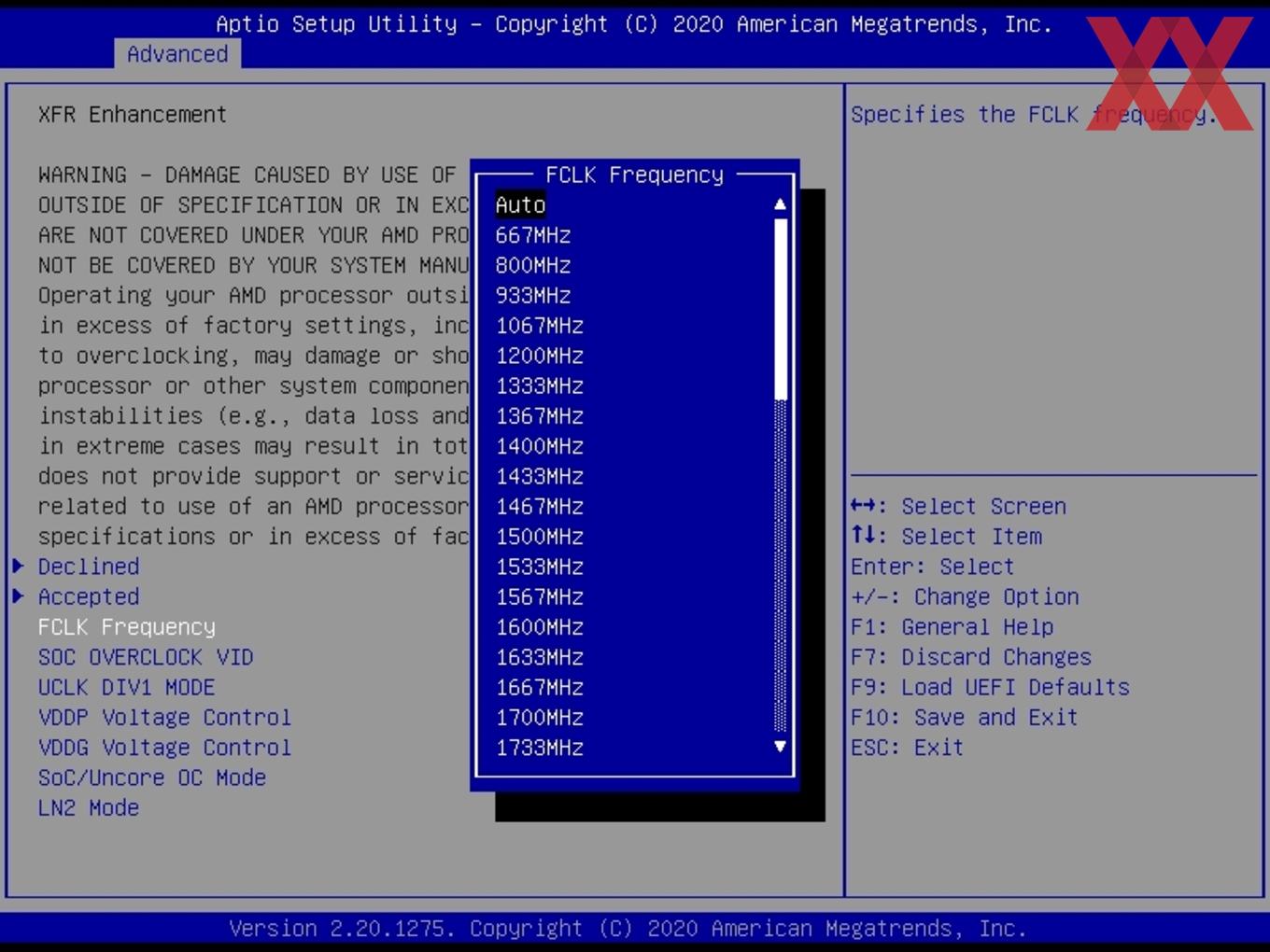
Task: Click the frequency list scrollbar thumb
Action: 781,310
